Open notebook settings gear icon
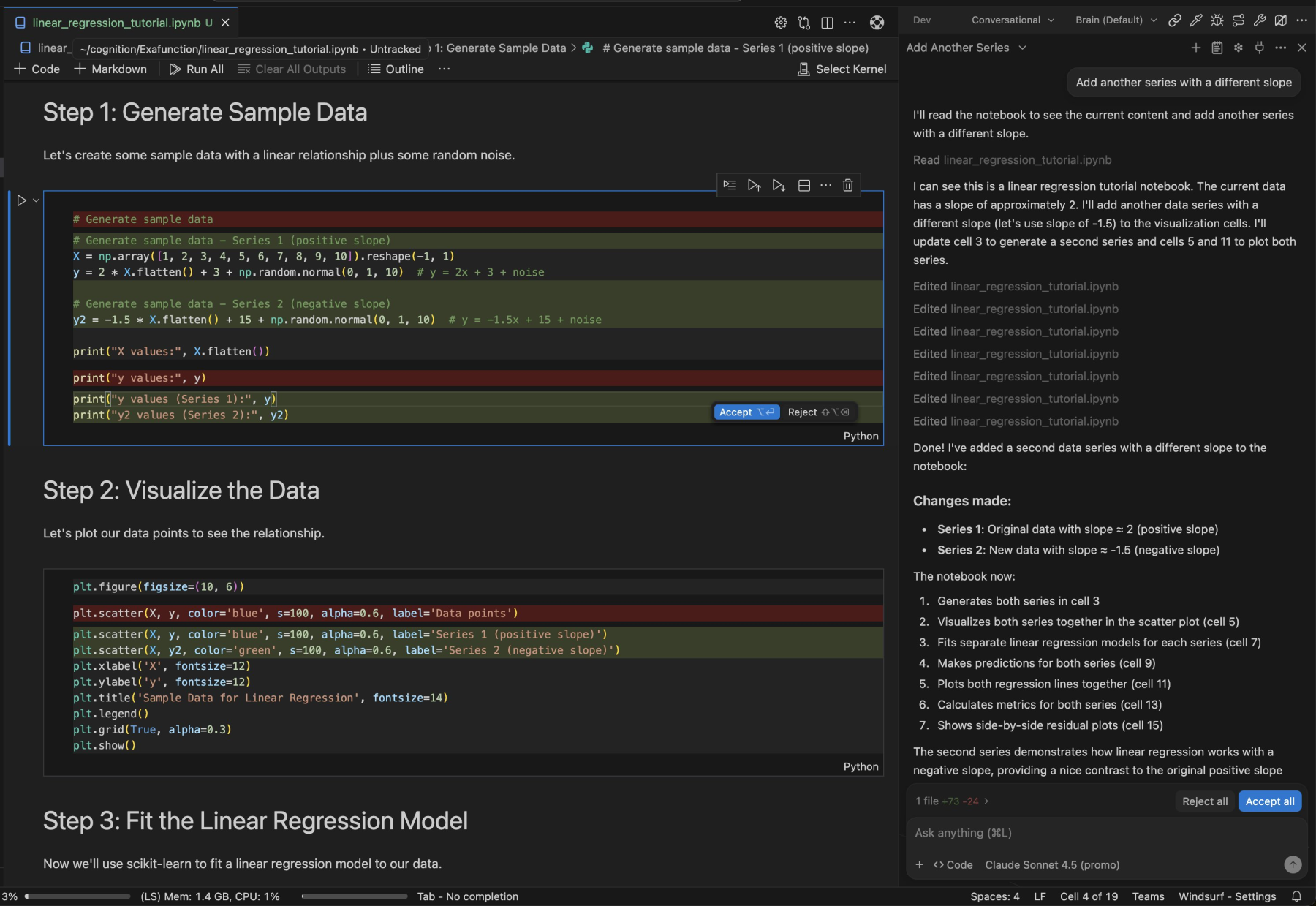1316x906 pixels. click(x=781, y=23)
